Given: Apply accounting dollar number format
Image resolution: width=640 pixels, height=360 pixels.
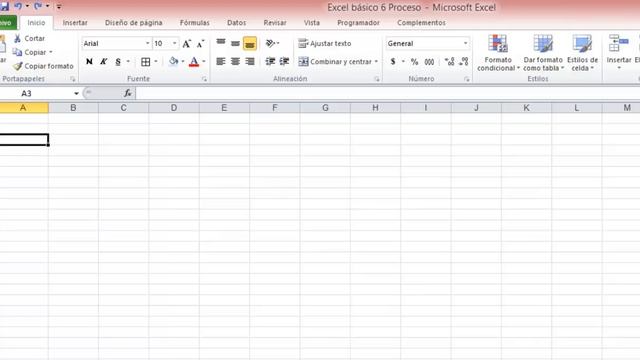Looking at the screenshot, I should [393, 62].
